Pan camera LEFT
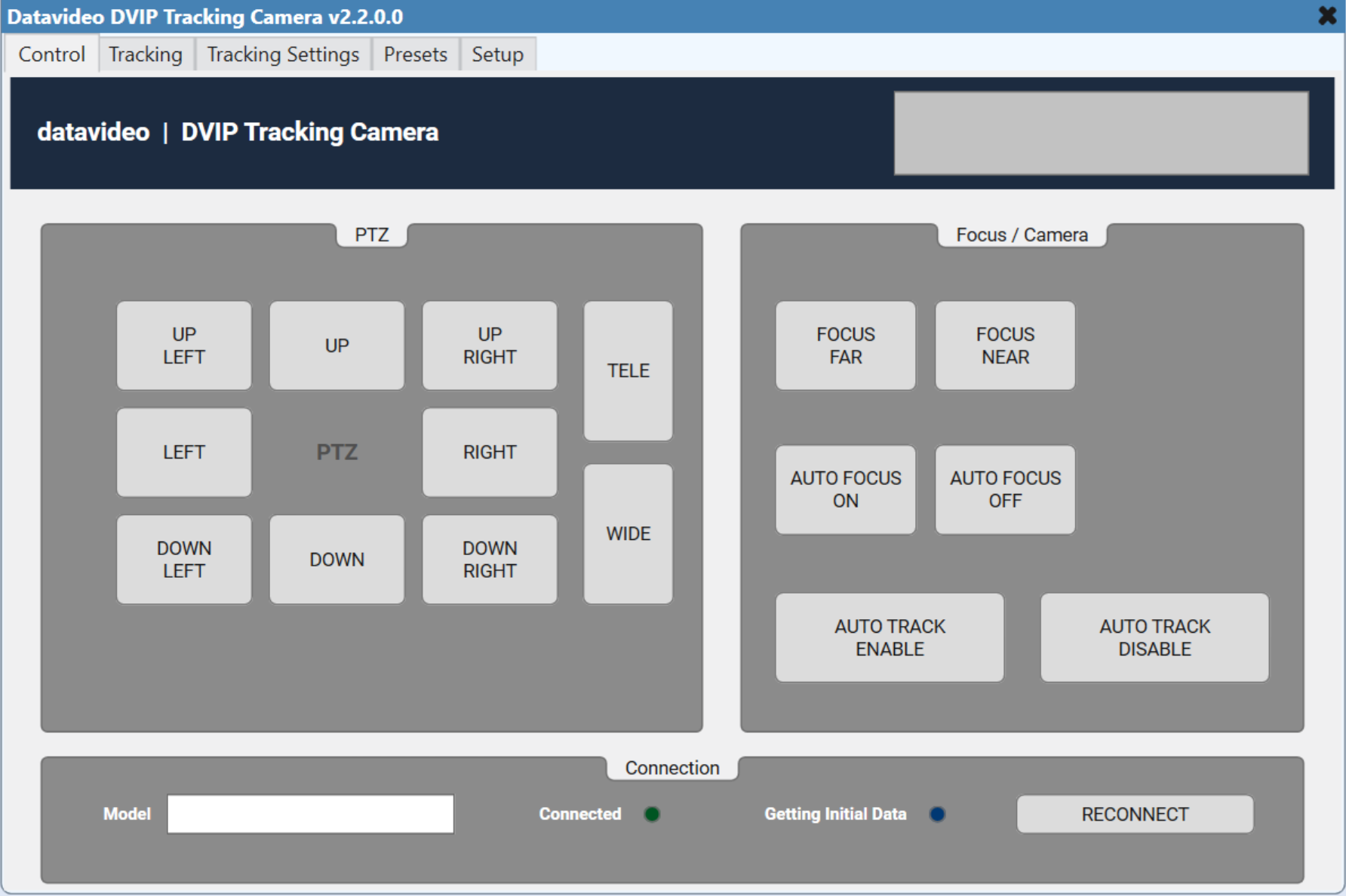Image resolution: width=1346 pixels, height=896 pixels. pos(184,453)
